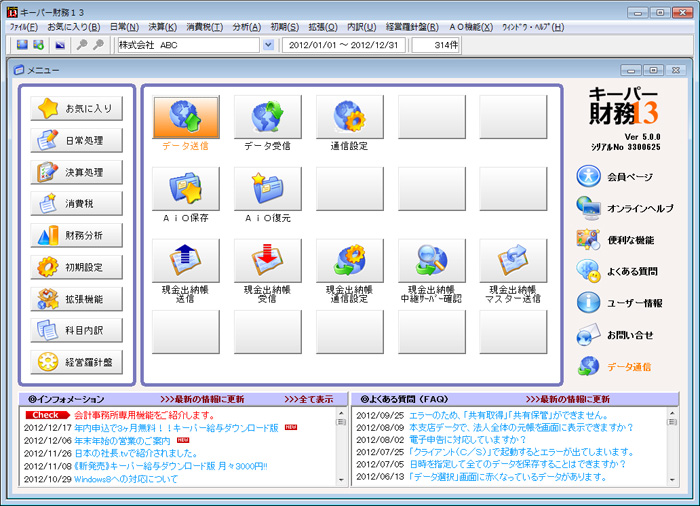Click the 株式会社 ABC company field

click(x=188, y=45)
